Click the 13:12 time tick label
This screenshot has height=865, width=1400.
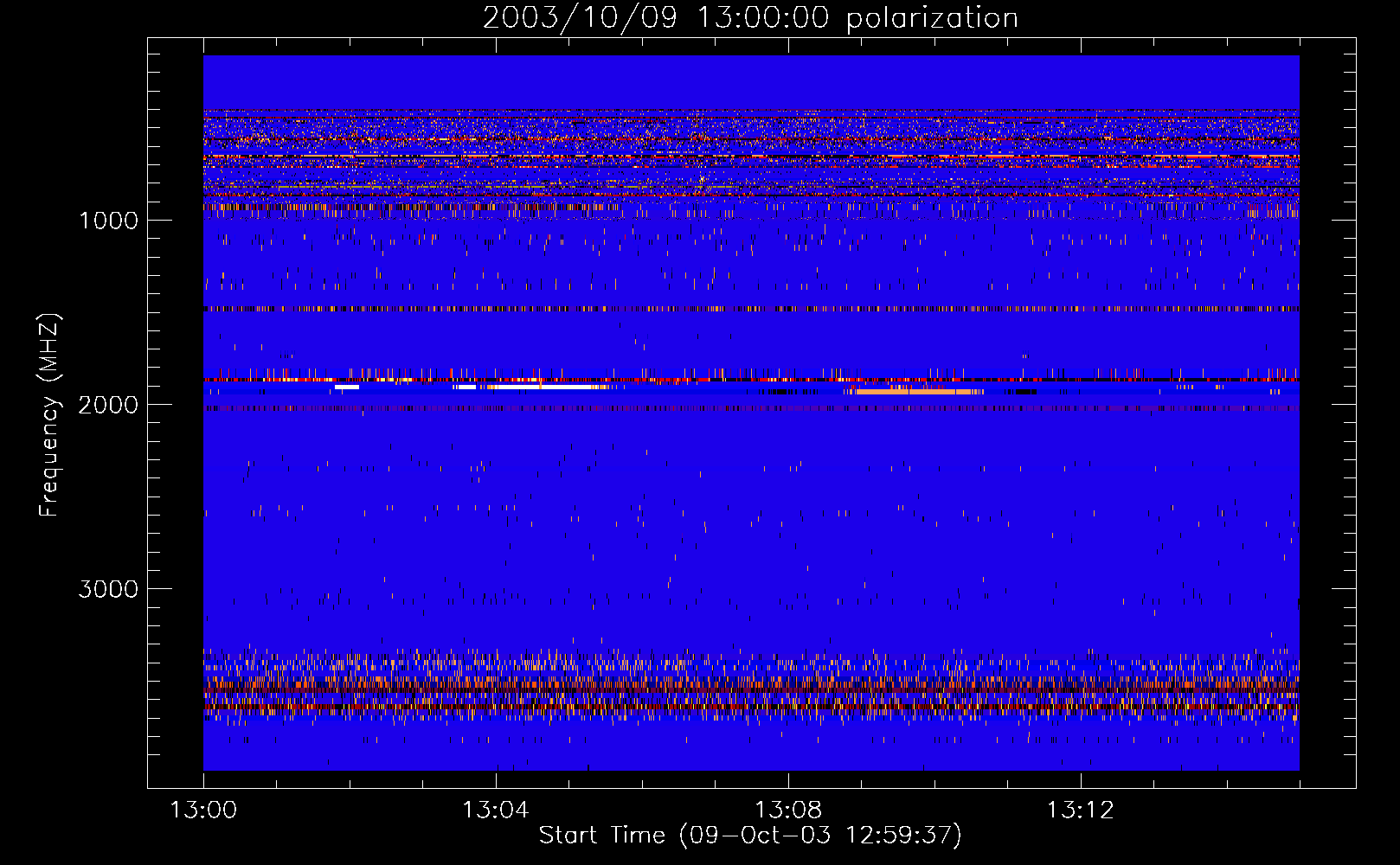pyautogui.click(x=1080, y=811)
